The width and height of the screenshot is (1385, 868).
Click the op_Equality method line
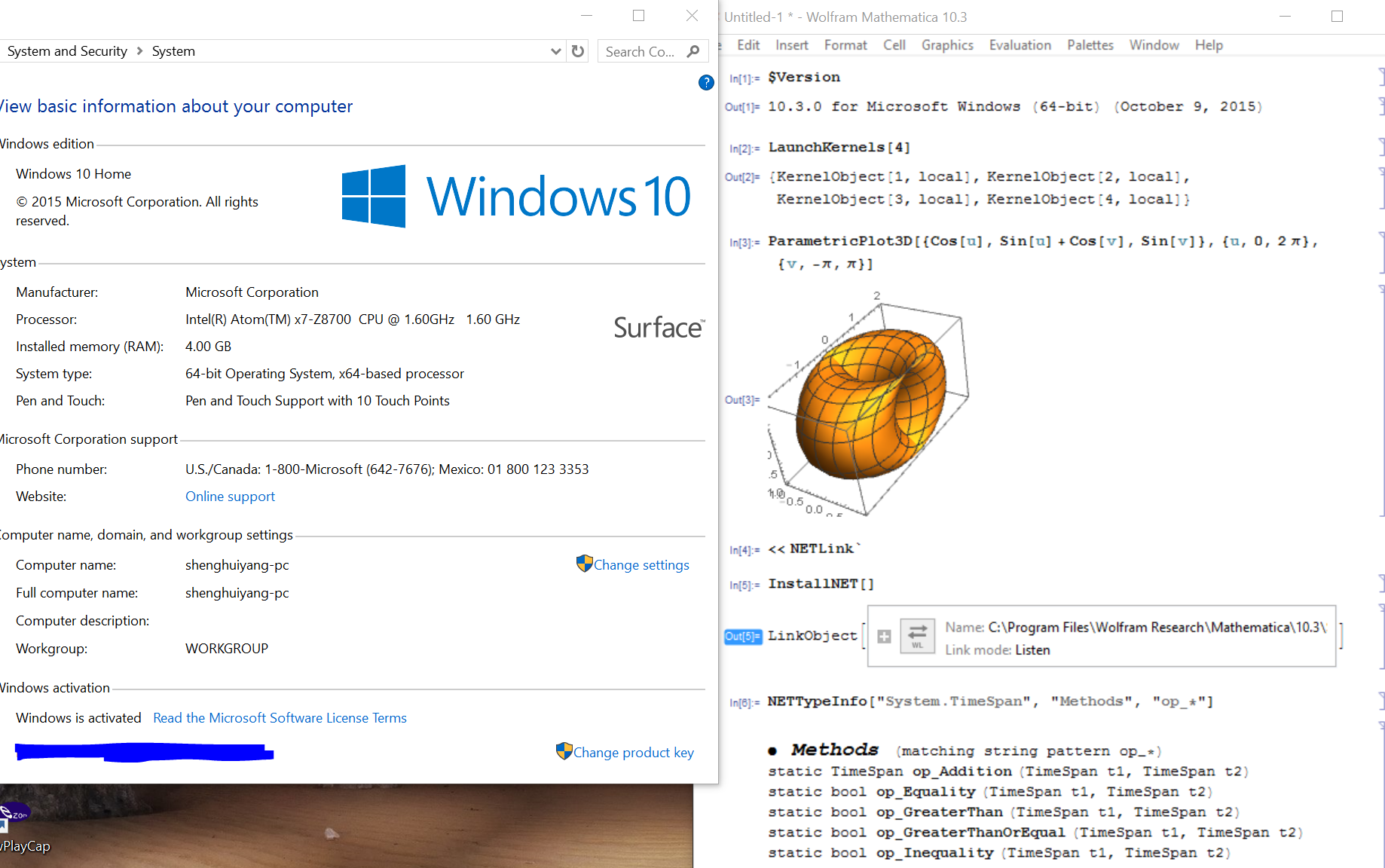click(x=990, y=792)
